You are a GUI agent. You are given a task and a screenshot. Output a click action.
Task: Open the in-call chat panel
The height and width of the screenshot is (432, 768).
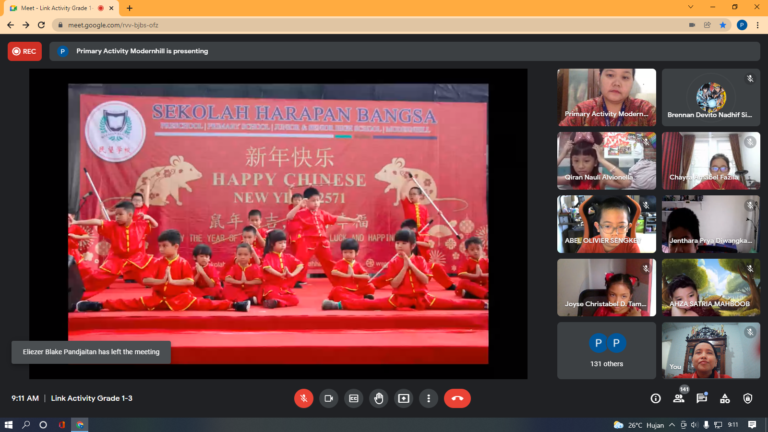pyautogui.click(x=702, y=398)
